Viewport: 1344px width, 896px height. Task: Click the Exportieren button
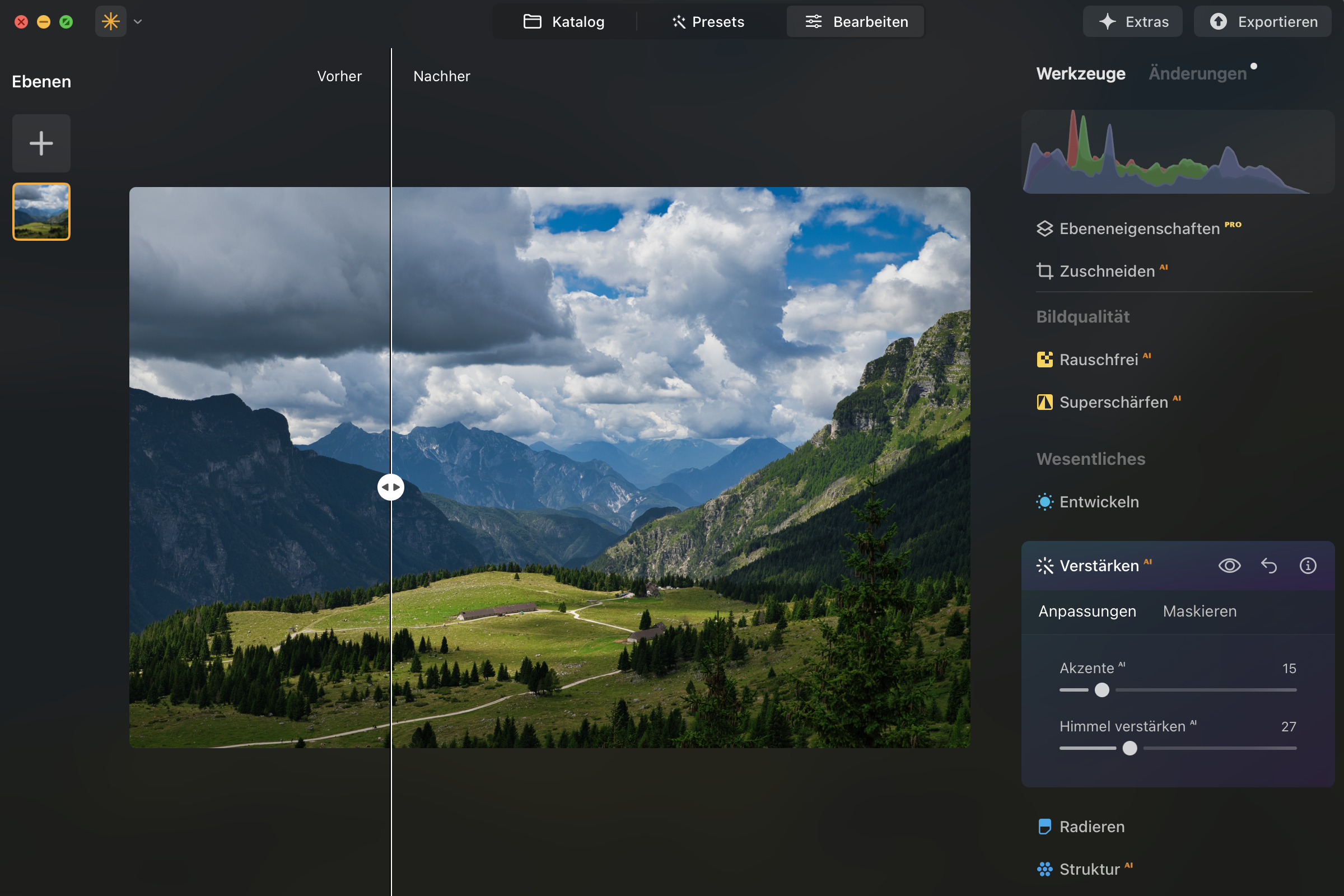1262,22
